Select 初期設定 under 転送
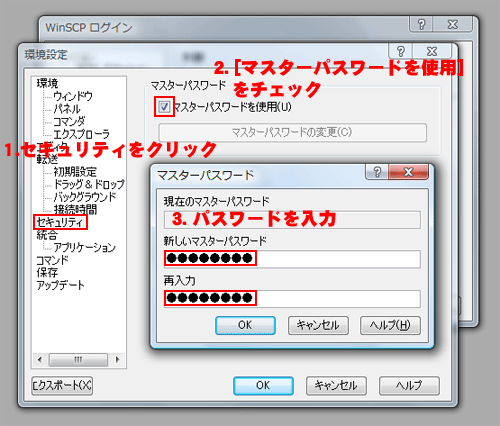 tap(75, 172)
